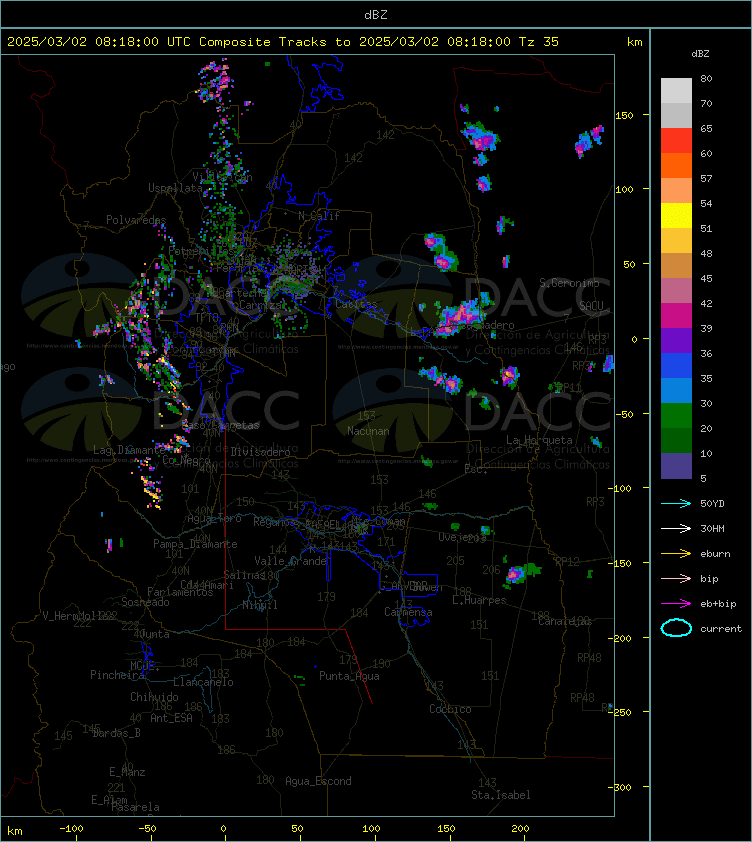Select the bright green swatch in dBZ scale
Viewport: 752px width, 842px height.
676,415
